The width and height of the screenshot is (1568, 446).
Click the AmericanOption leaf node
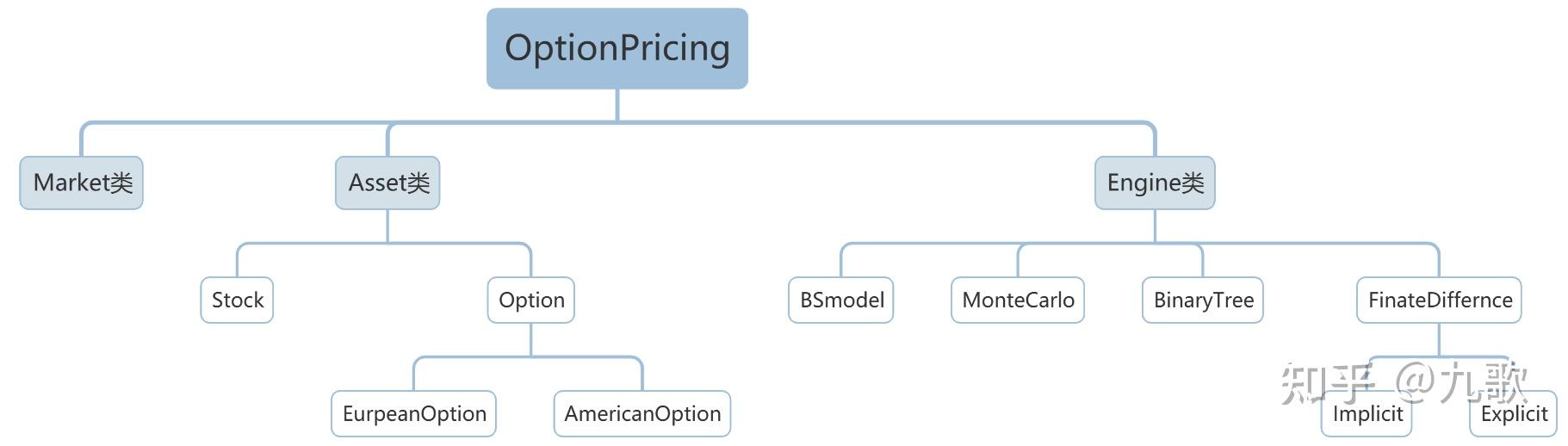[642, 413]
